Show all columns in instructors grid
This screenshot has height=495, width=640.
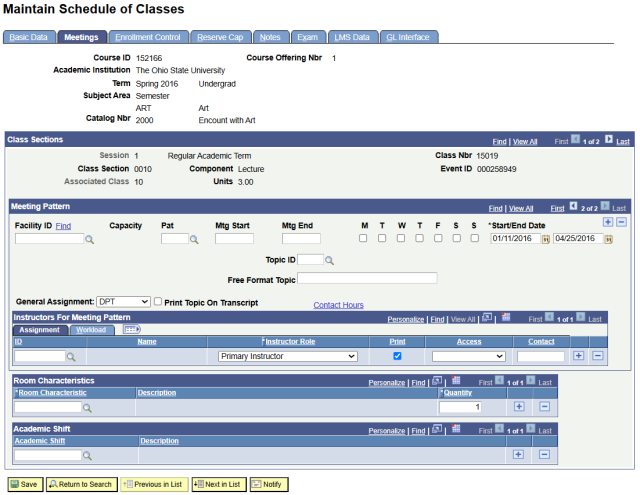tap(132, 329)
